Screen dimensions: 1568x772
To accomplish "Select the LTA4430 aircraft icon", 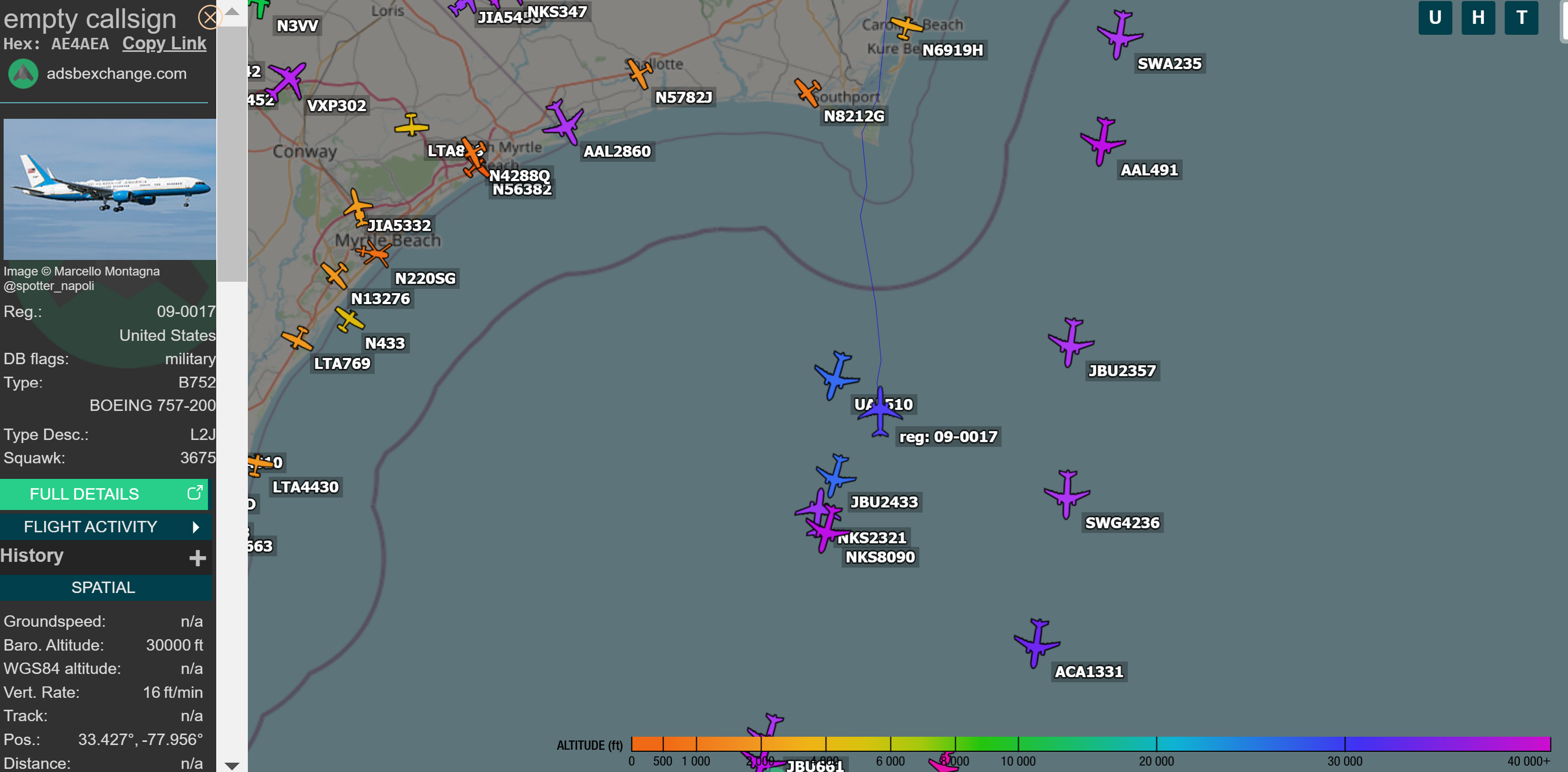I will (260, 464).
